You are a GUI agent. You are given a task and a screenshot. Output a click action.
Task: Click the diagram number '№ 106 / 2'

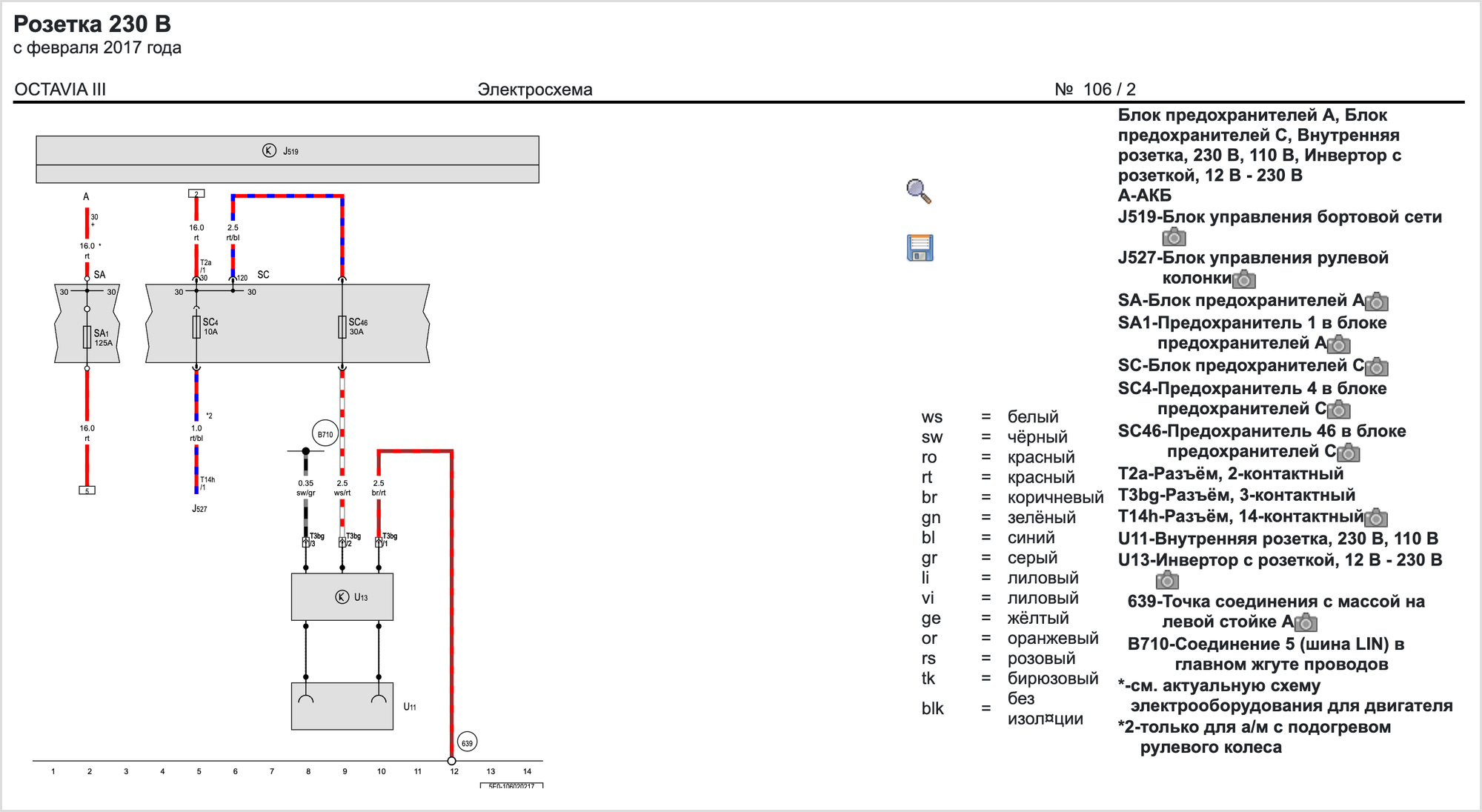coord(1095,90)
